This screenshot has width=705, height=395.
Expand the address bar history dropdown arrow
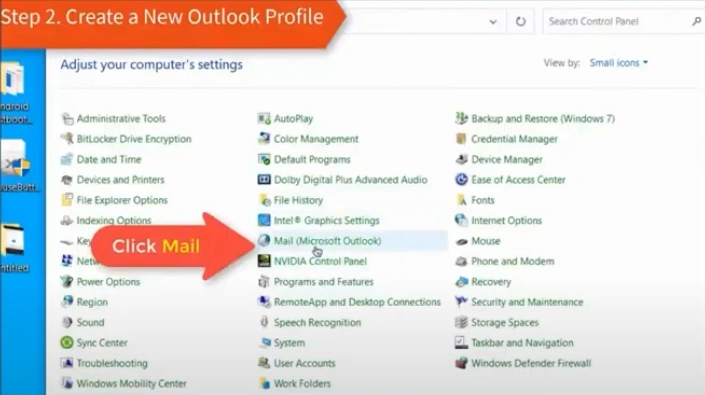tap(493, 22)
